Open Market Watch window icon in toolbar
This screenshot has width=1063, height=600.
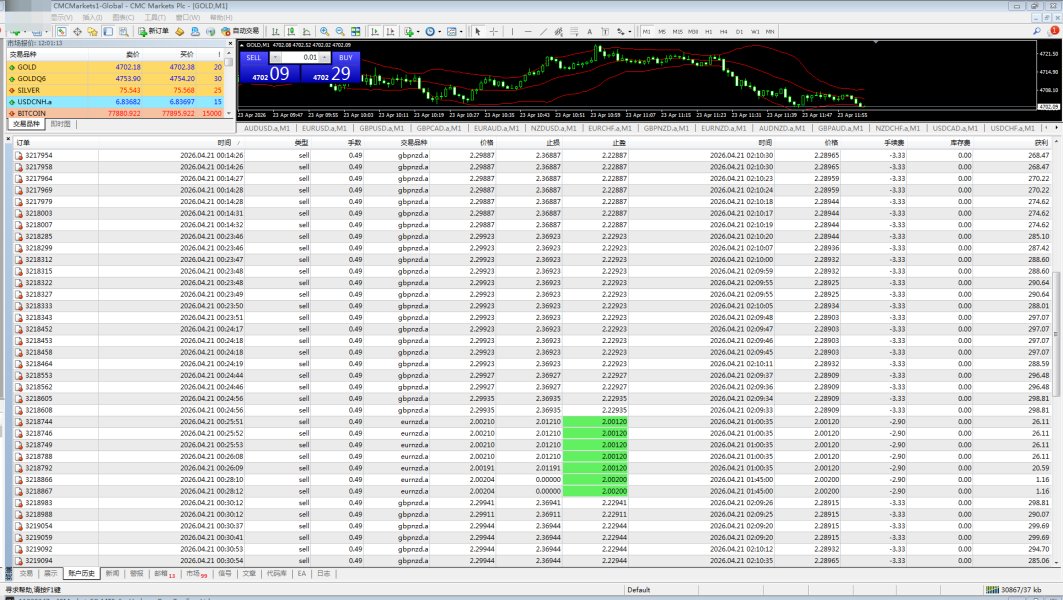pyautogui.click(x=61, y=31)
